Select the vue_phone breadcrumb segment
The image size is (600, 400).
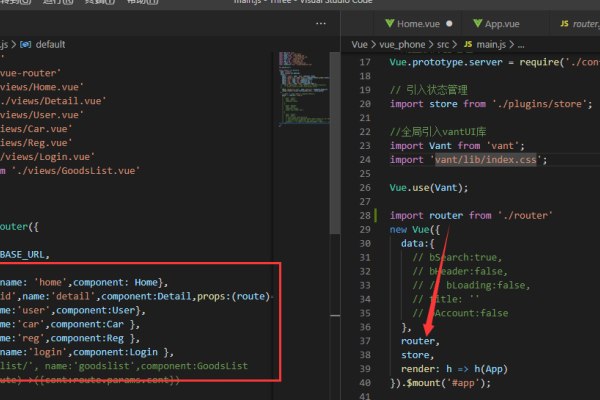click(402, 45)
